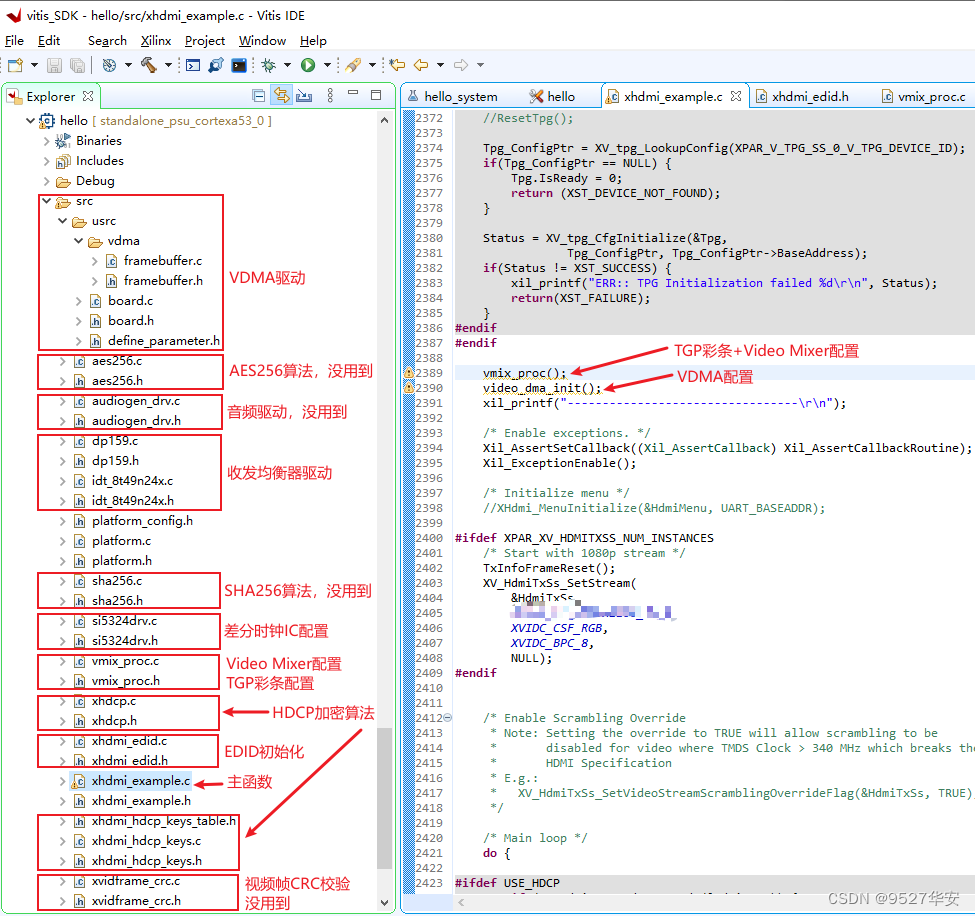Screen dimensions: 975x916
Task: Click Collapse All in Explorer
Action: [x=259, y=96]
